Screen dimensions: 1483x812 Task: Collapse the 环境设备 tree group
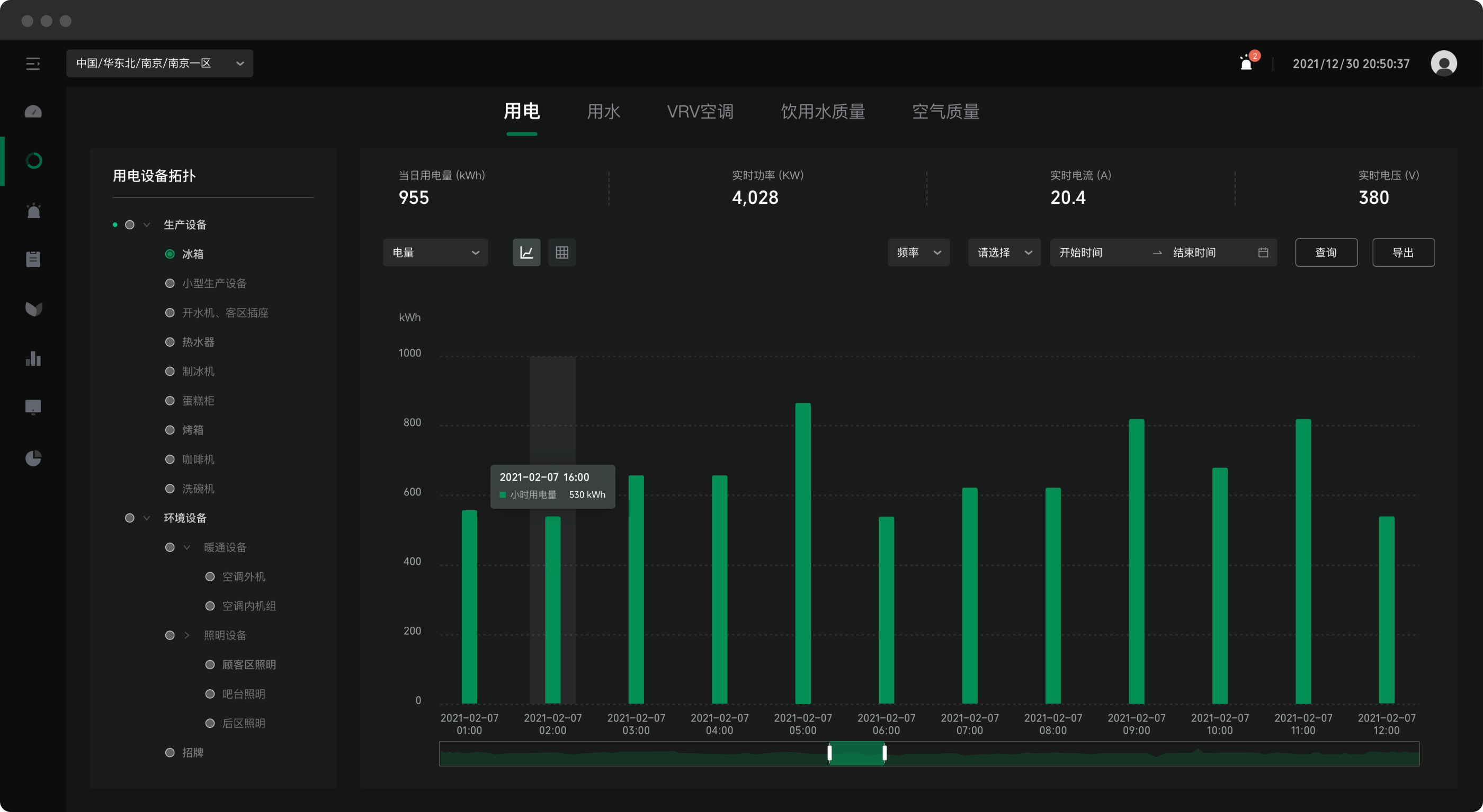click(x=147, y=518)
